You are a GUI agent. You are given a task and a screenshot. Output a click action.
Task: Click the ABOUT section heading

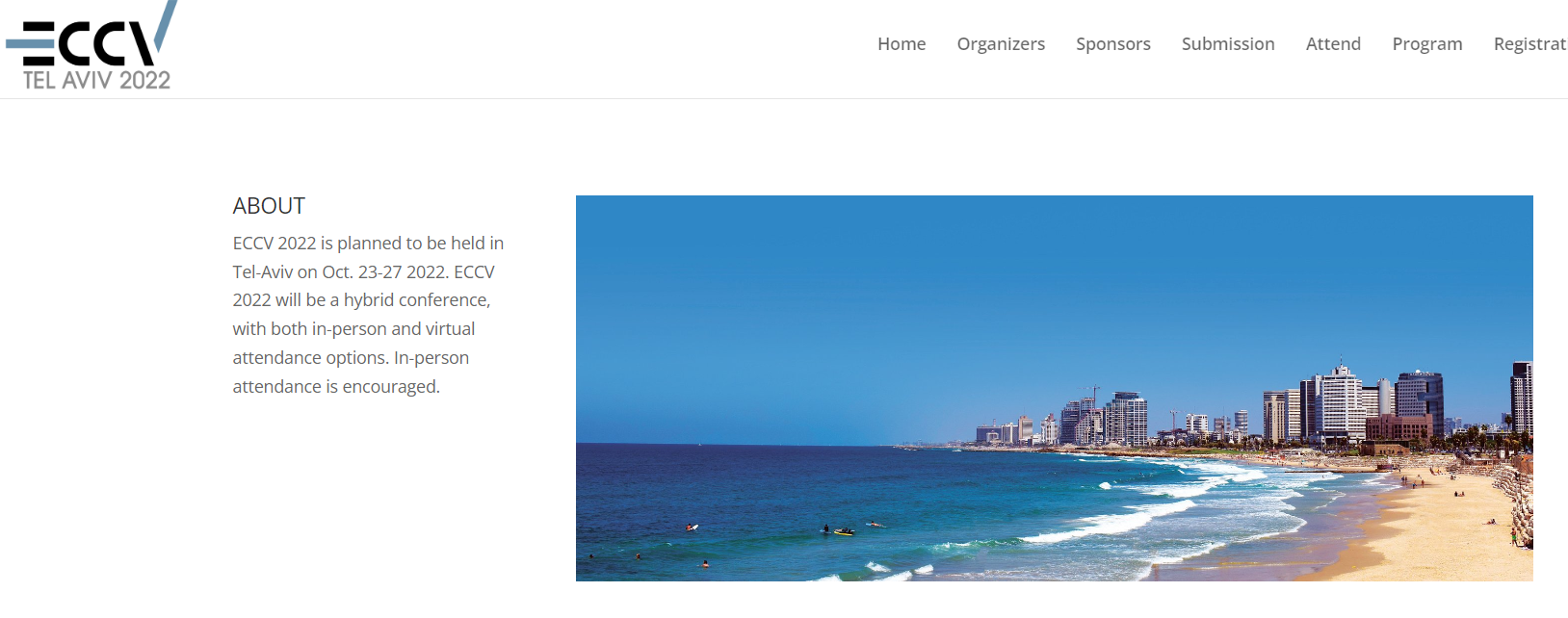(x=269, y=206)
